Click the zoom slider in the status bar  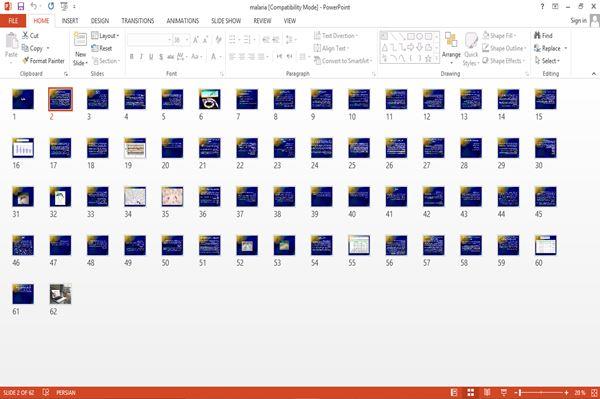pos(541,392)
